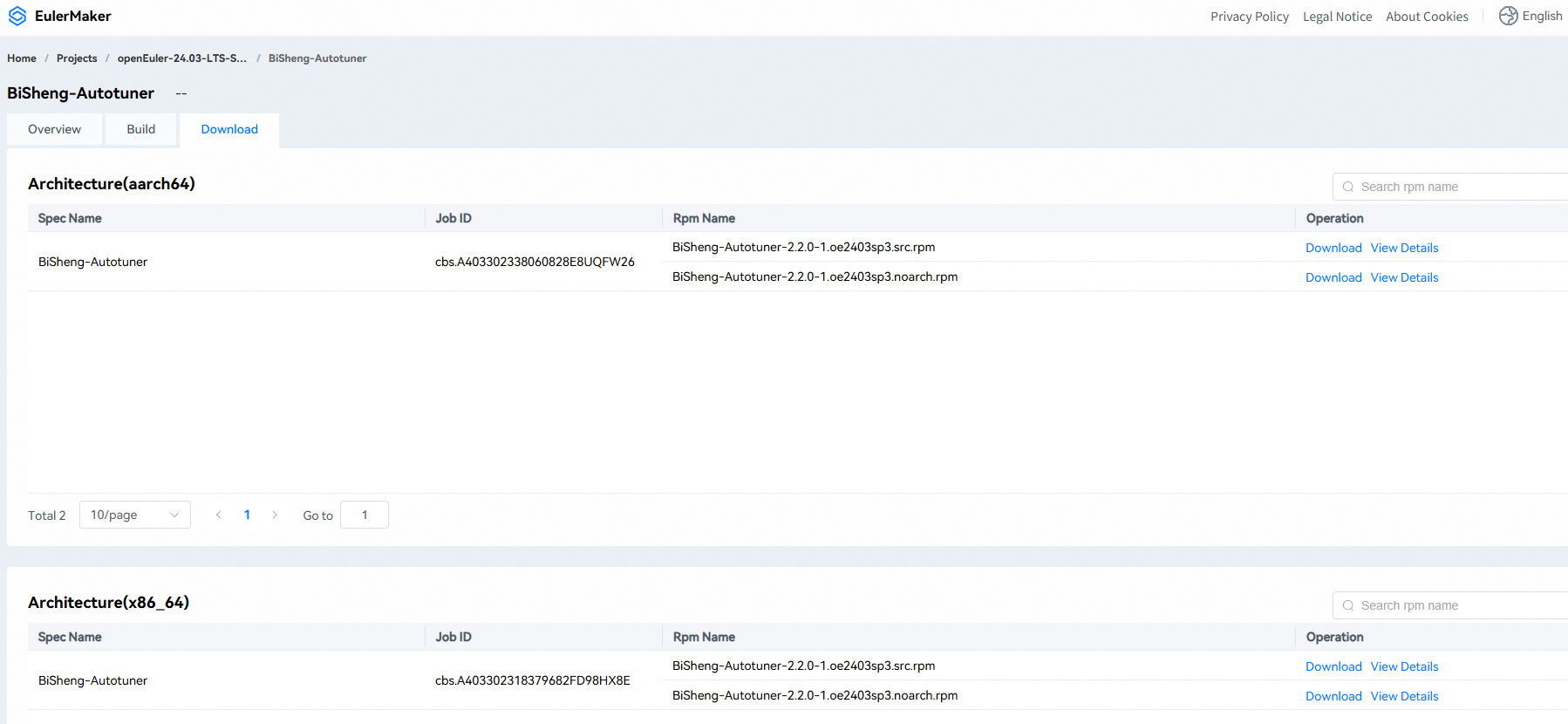This screenshot has height=724, width=1568.
Task: Open Legal Notice link
Action: coord(1337,17)
